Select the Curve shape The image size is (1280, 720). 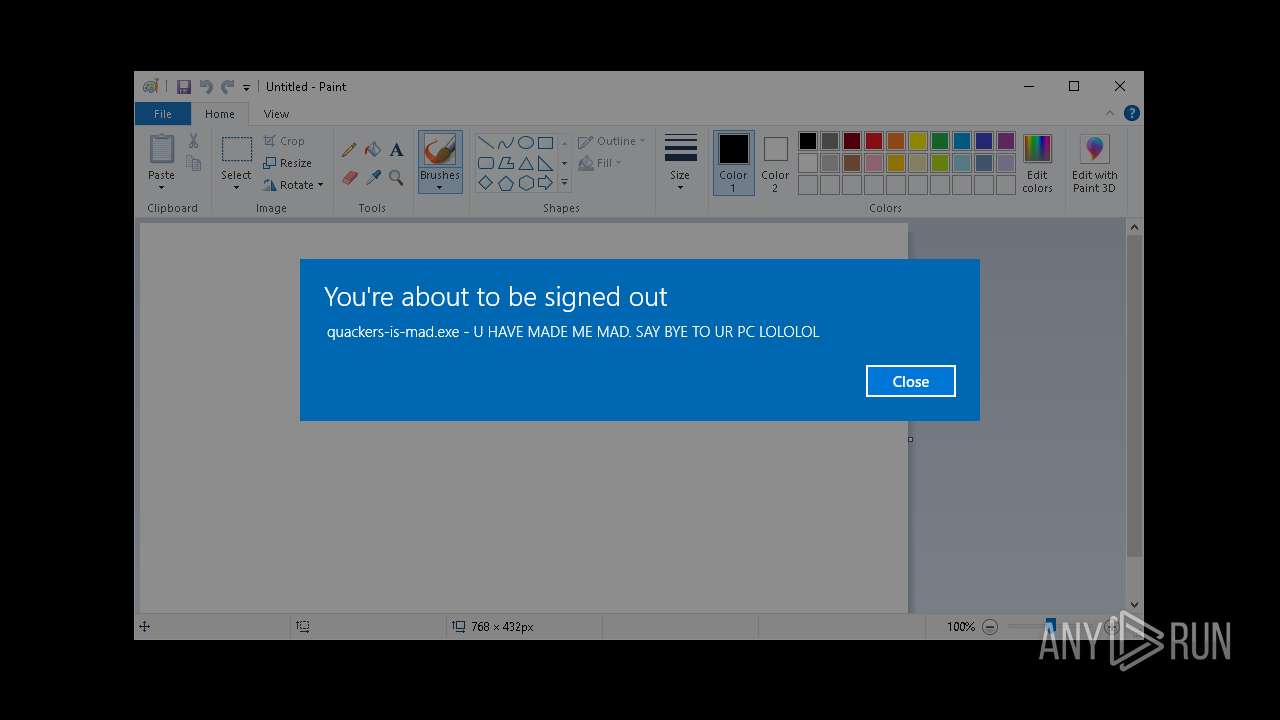tap(505, 143)
